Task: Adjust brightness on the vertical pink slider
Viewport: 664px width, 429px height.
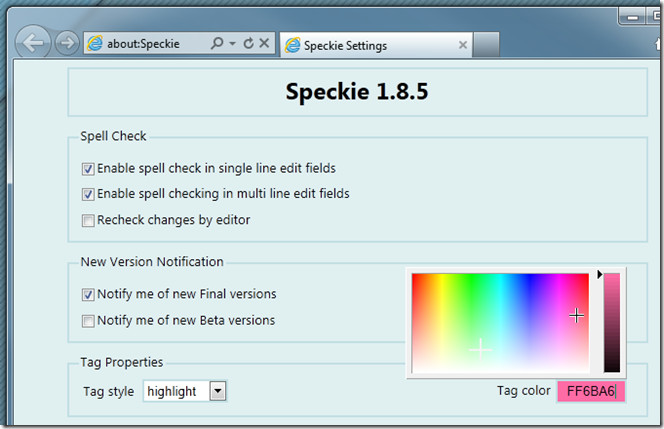Action: point(611,323)
